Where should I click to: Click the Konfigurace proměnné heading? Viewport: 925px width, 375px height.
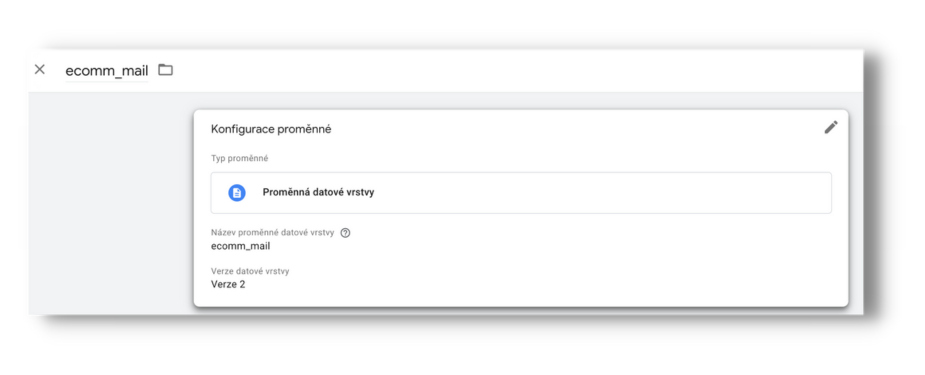pos(271,129)
